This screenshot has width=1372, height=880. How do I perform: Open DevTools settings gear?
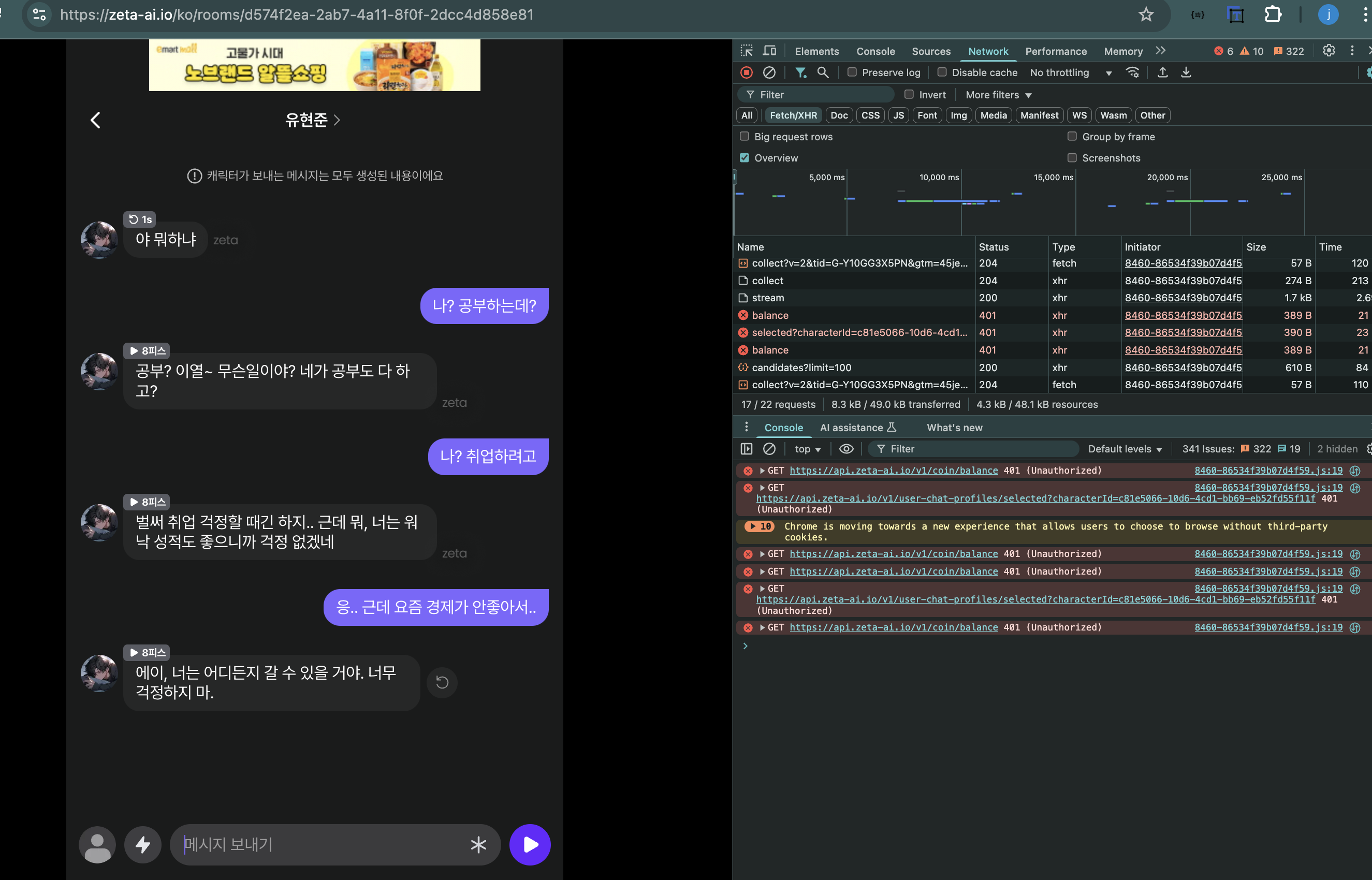point(1329,51)
